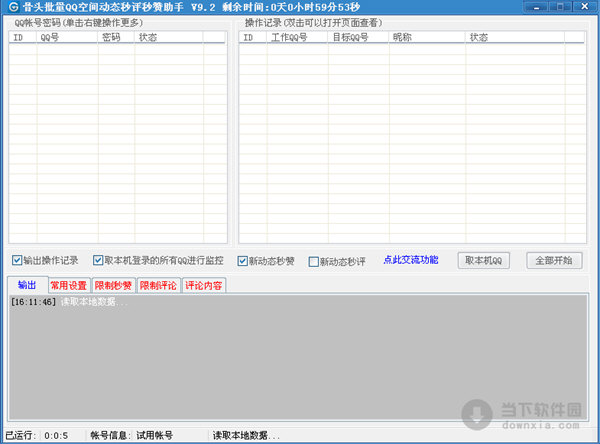600x444 pixels.
Task: Close the application window
Action: (585, 7)
